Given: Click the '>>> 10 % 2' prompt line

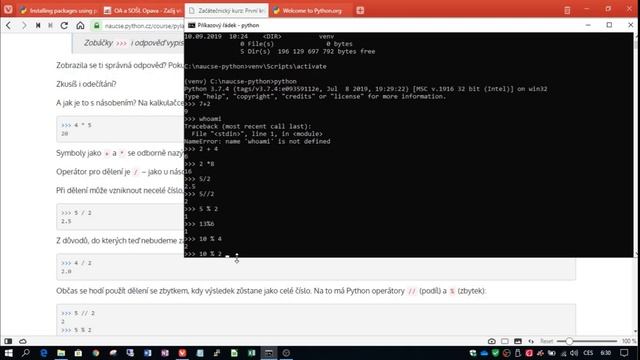Looking at the screenshot, I should coord(203,254).
